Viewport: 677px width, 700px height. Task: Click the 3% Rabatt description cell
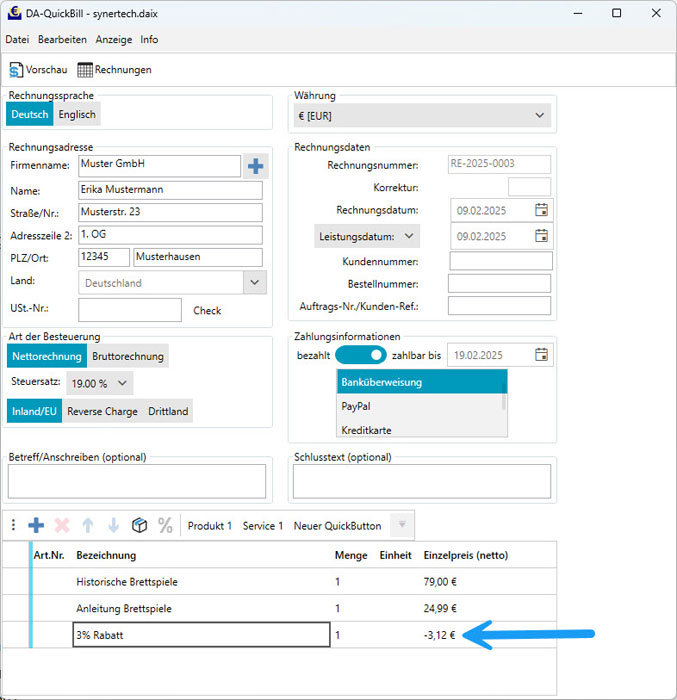201,634
